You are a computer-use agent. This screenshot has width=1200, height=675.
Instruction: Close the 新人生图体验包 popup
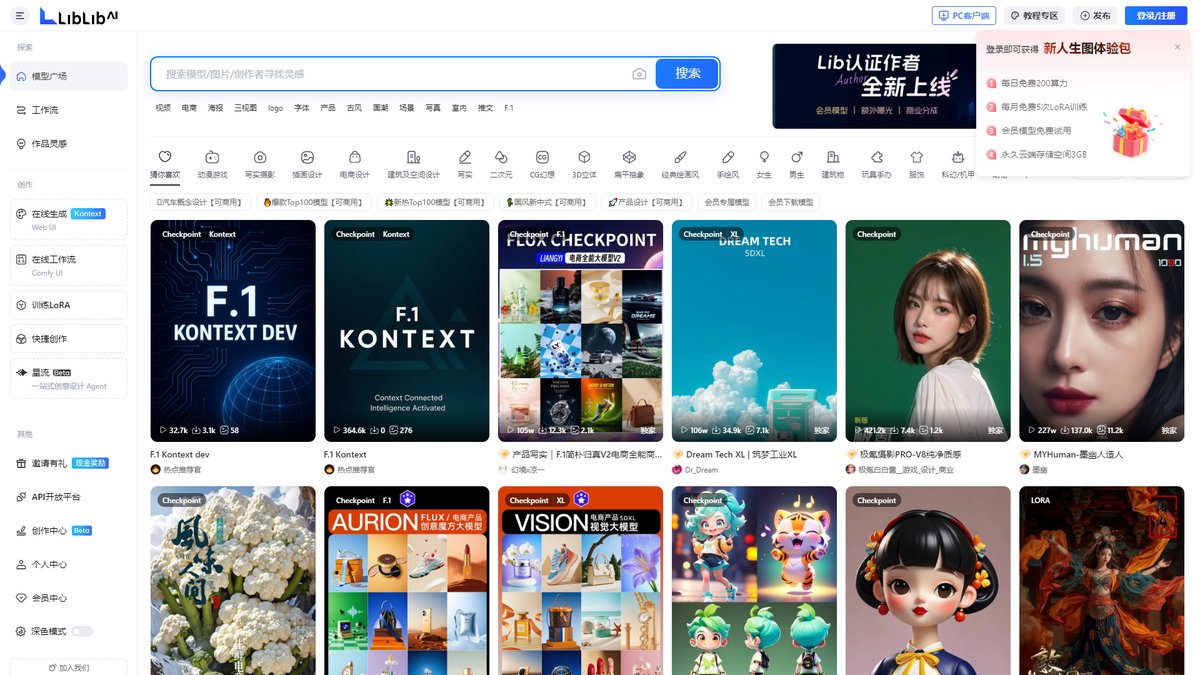pos(1177,47)
